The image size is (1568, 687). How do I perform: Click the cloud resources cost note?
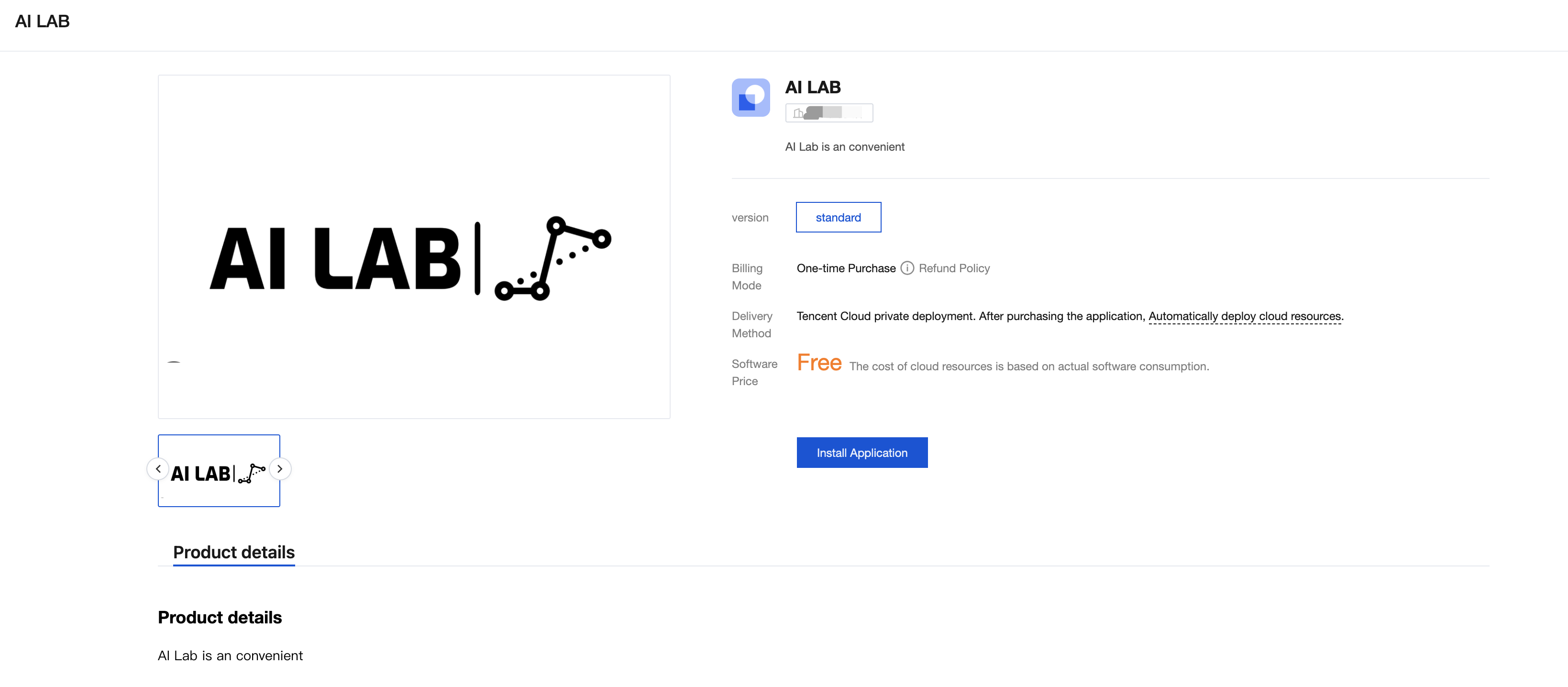coord(1029,366)
